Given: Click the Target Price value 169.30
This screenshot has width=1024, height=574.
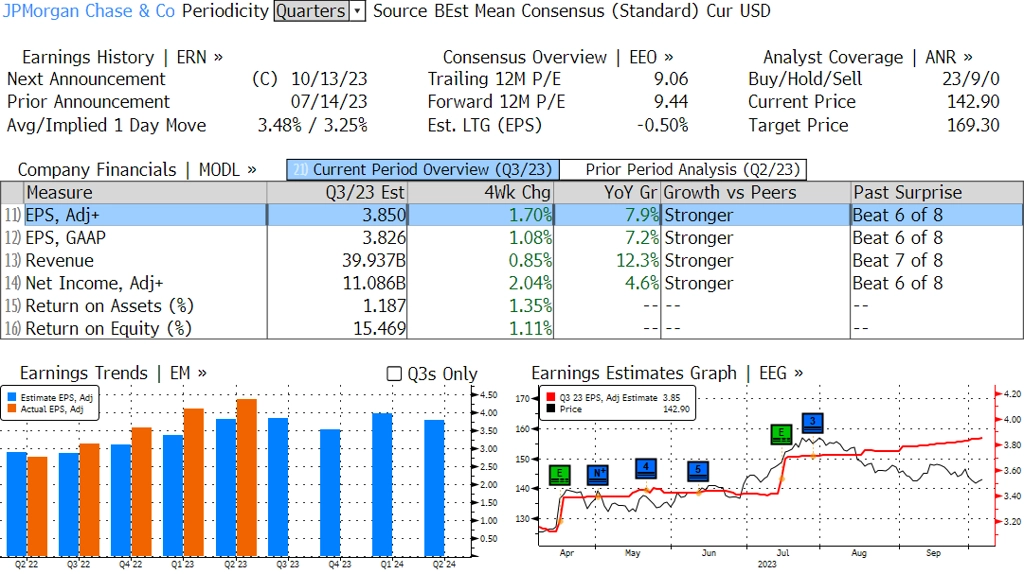Looking at the screenshot, I should point(973,125).
